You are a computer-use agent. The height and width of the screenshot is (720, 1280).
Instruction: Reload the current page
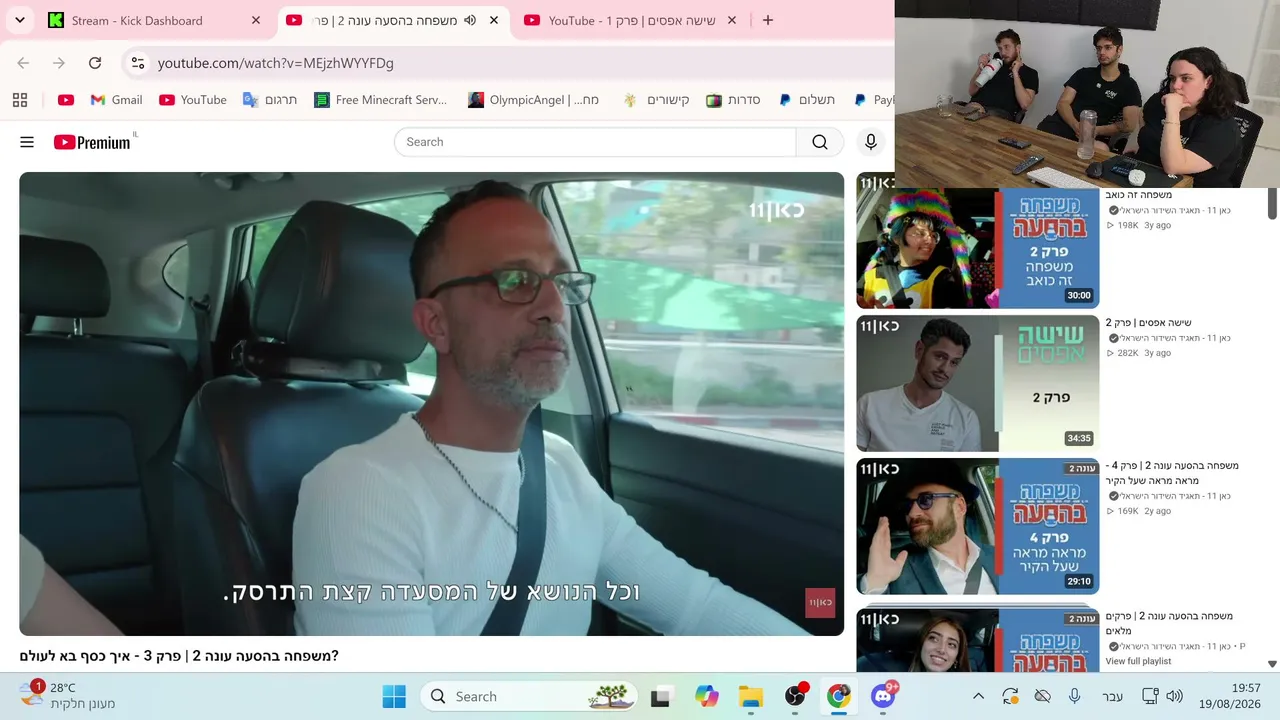95,63
